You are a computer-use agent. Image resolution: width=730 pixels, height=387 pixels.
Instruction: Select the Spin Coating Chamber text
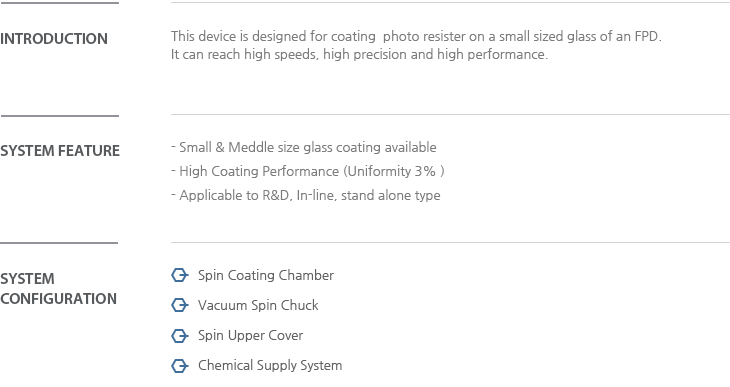(266, 275)
